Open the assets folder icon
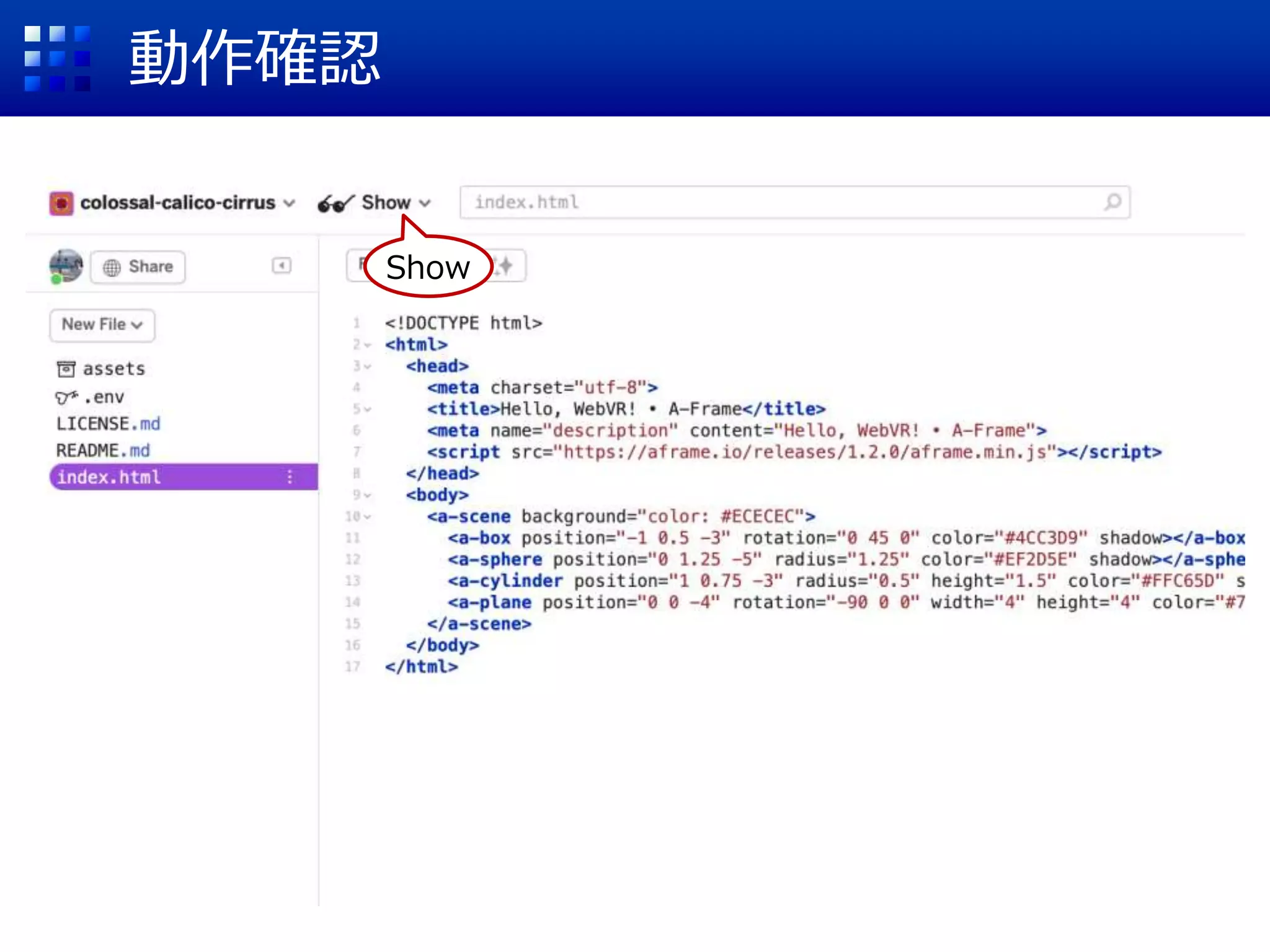 click(66, 369)
